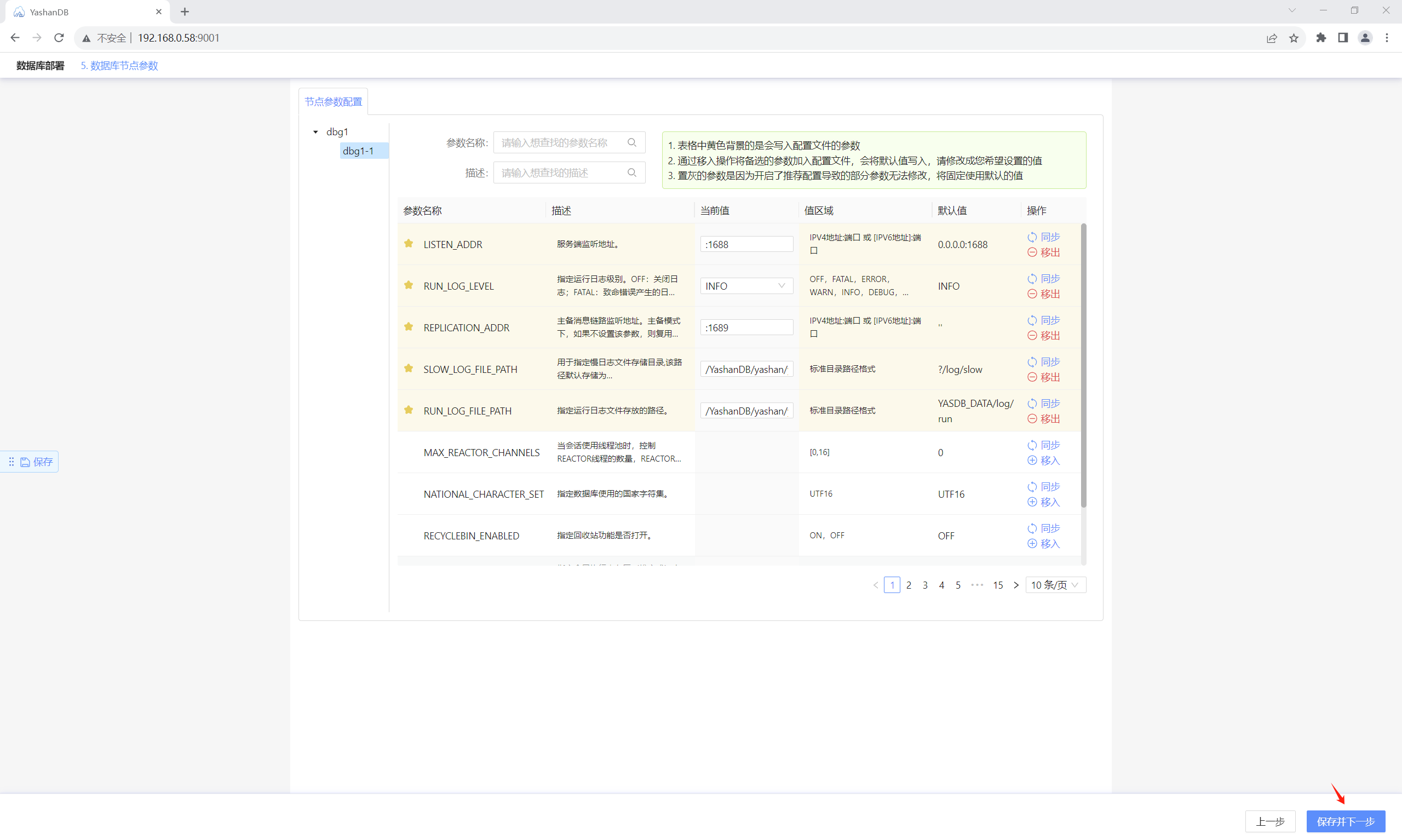The height and width of the screenshot is (840, 1402).
Task: Remove REPLICATION_ADDR using the 移出 icon
Action: tap(1032, 335)
